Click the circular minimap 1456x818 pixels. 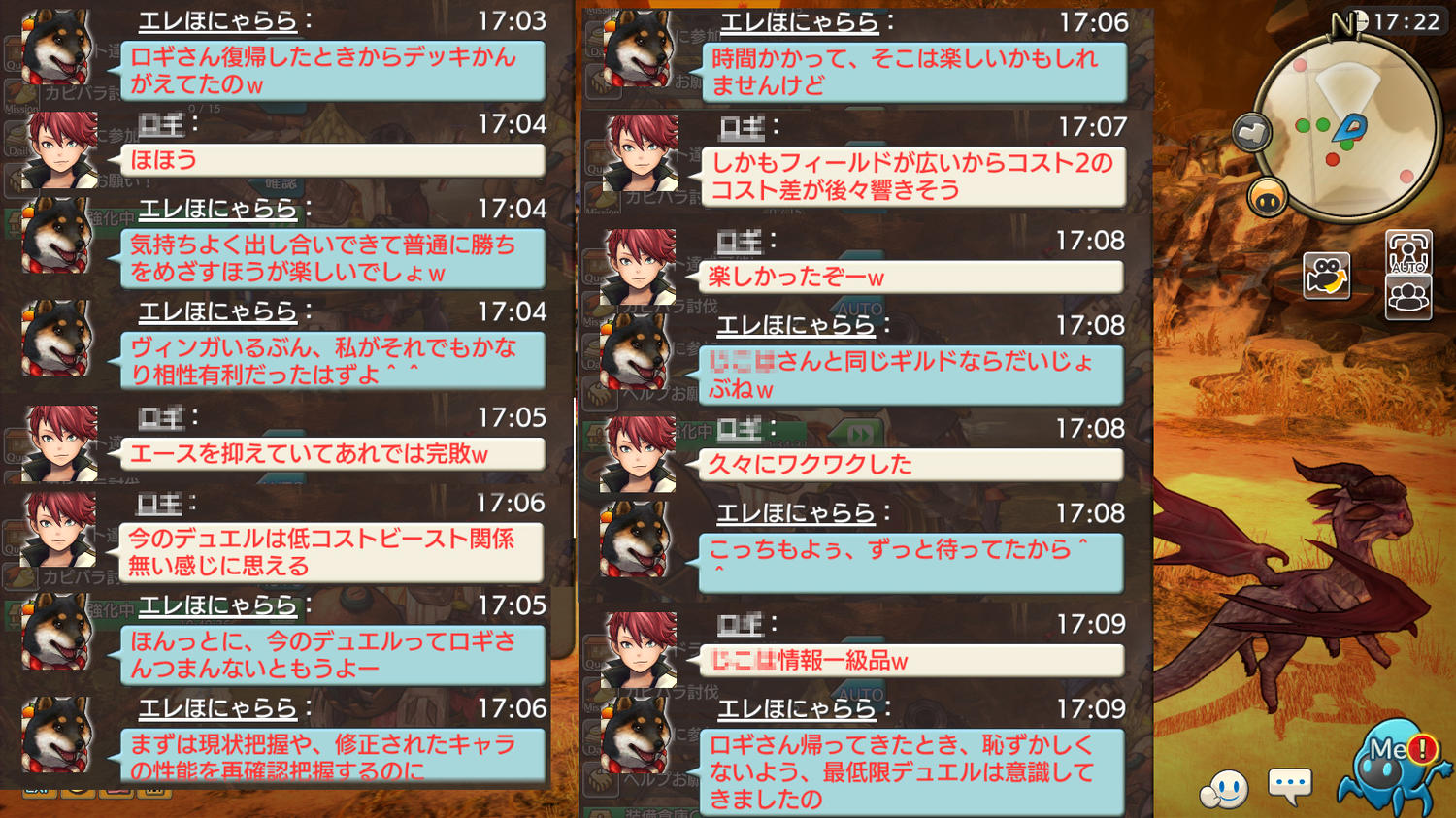click(1348, 127)
